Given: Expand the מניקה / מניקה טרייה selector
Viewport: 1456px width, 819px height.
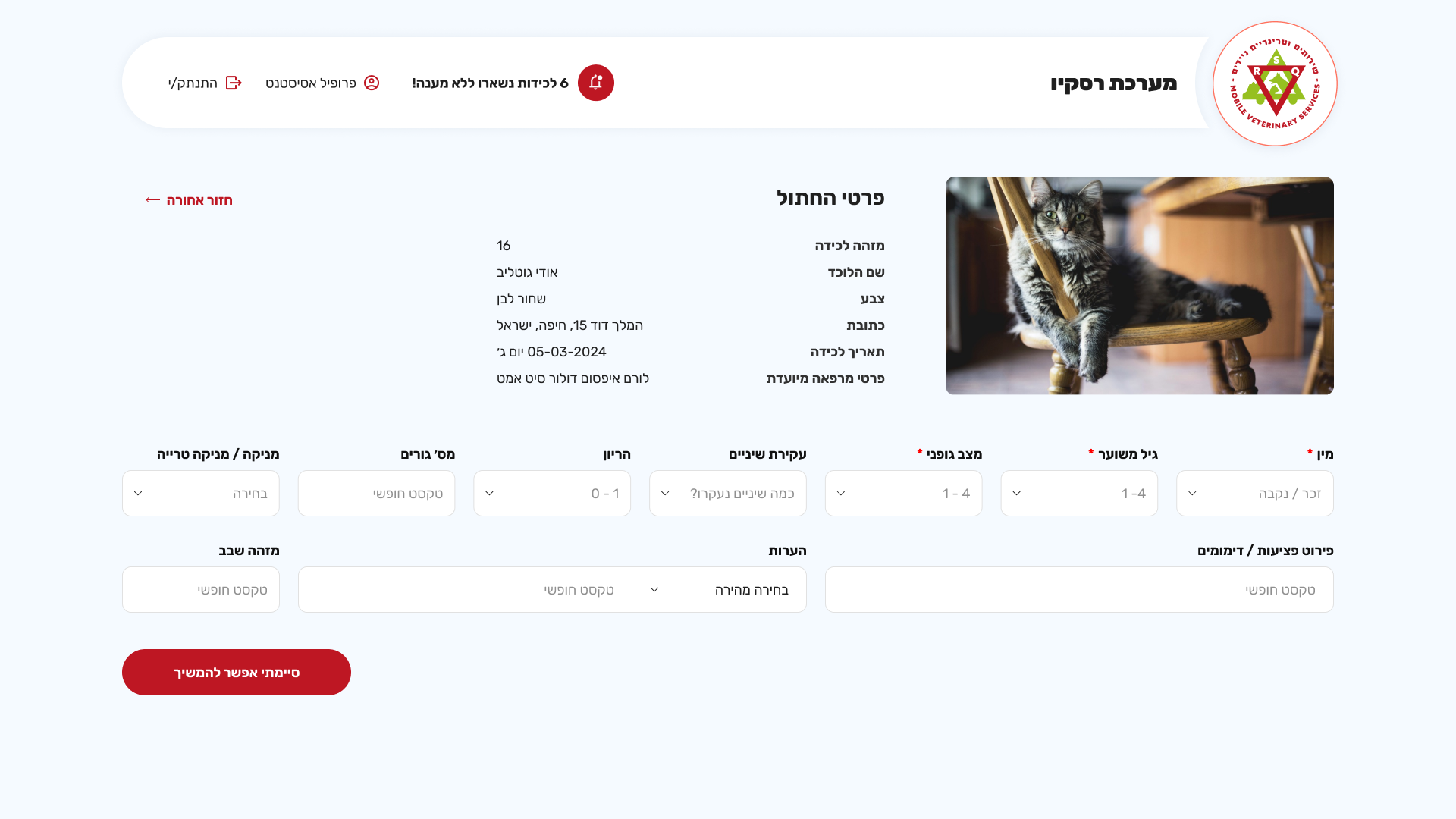Looking at the screenshot, I should 201,494.
